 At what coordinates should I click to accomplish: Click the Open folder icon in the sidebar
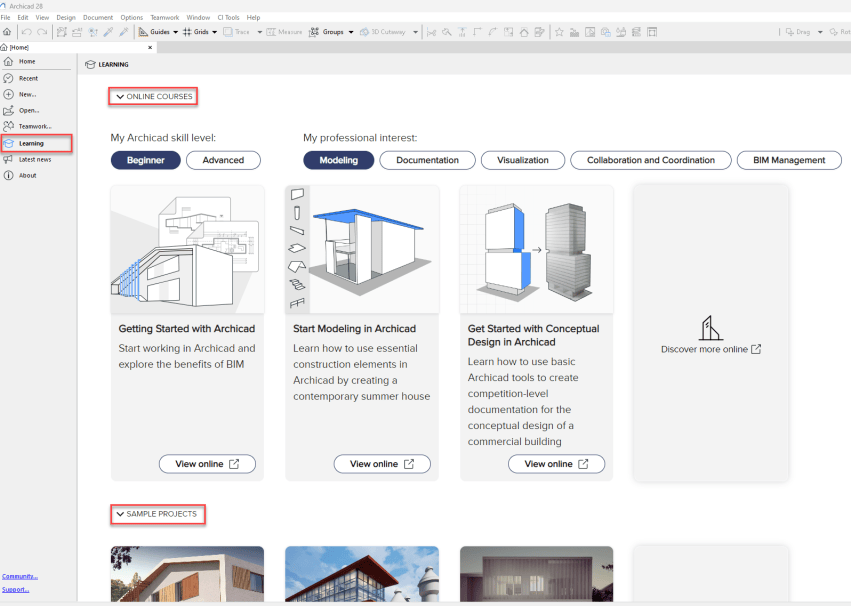click(x=9, y=110)
